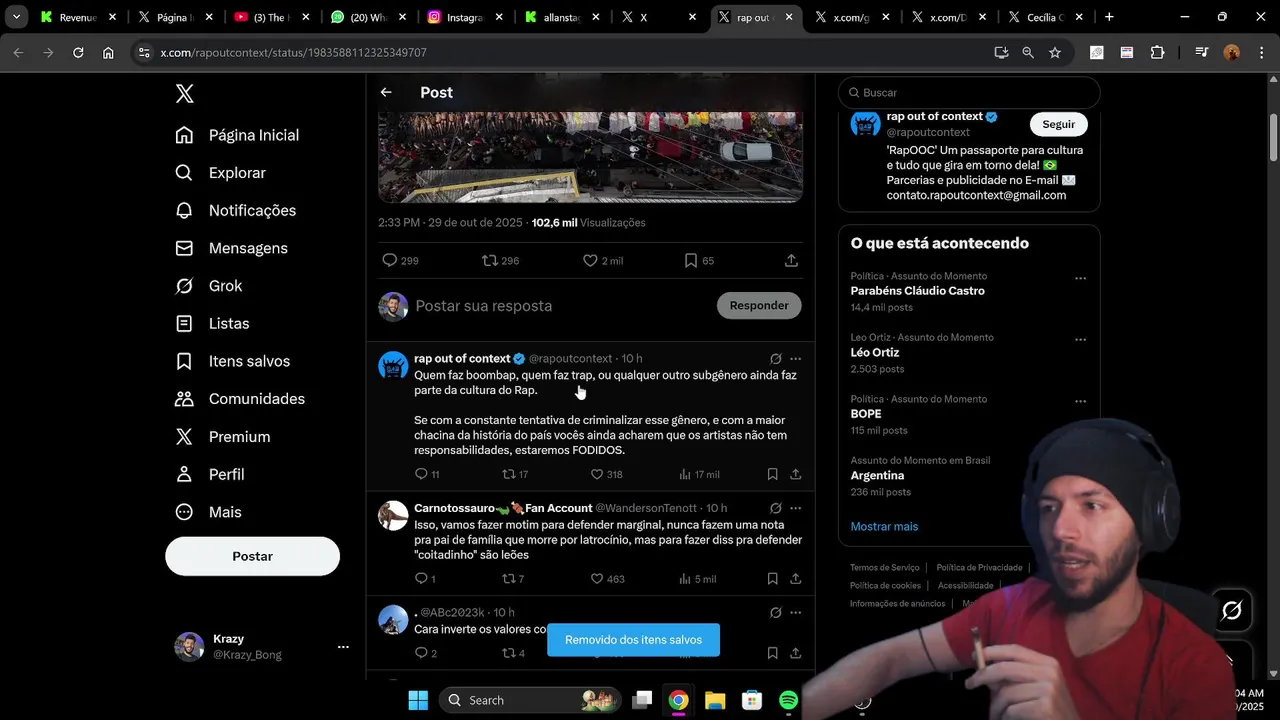Open more options for BOPE trend

(x=1080, y=402)
